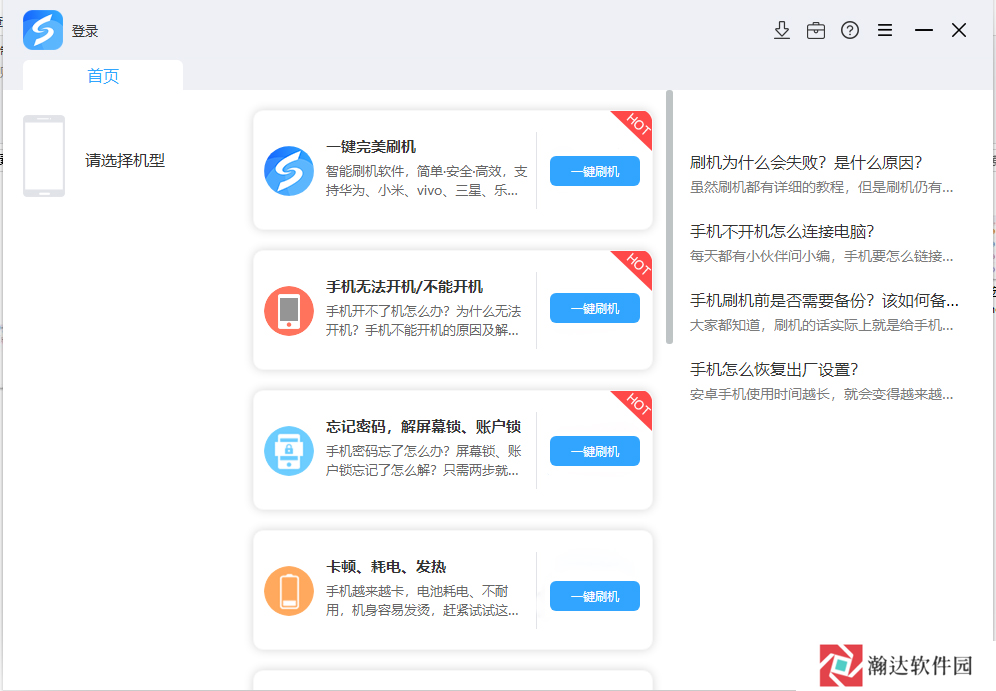Click 一键刷机 button for 忘记密码 card
This screenshot has width=996, height=691.
click(595, 451)
